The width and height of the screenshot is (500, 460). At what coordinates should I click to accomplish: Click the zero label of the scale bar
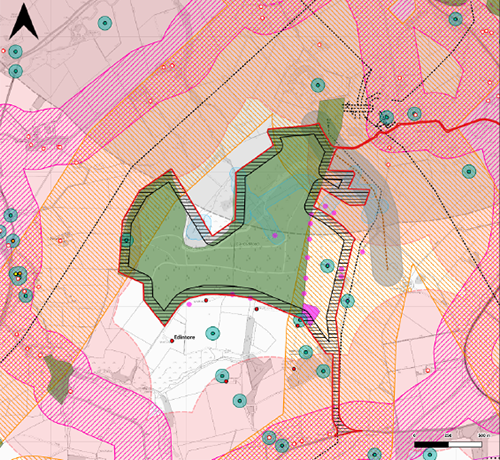point(414,436)
